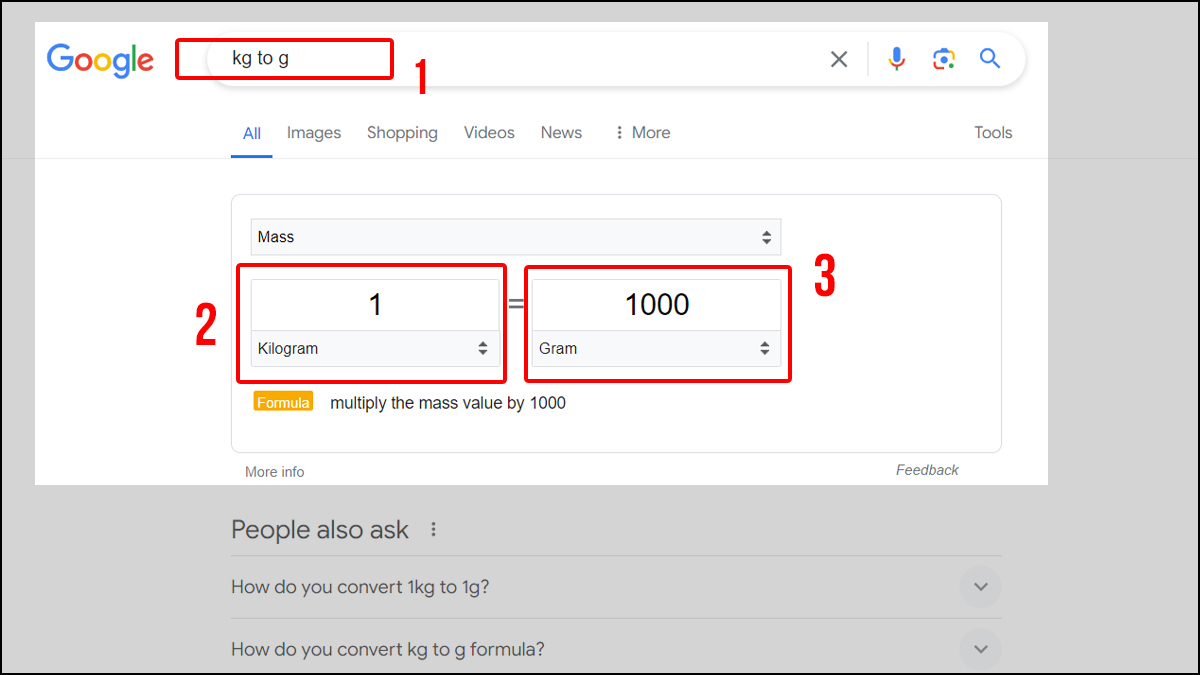Open options next to People also ask

click(433, 530)
